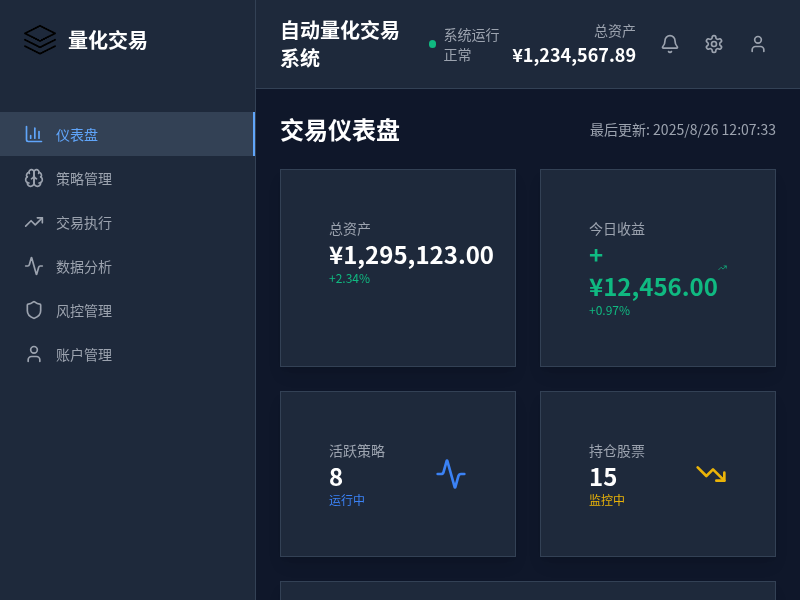800x600 pixels.
Task: Click the 今日收益 card label
Action: click(x=617, y=229)
